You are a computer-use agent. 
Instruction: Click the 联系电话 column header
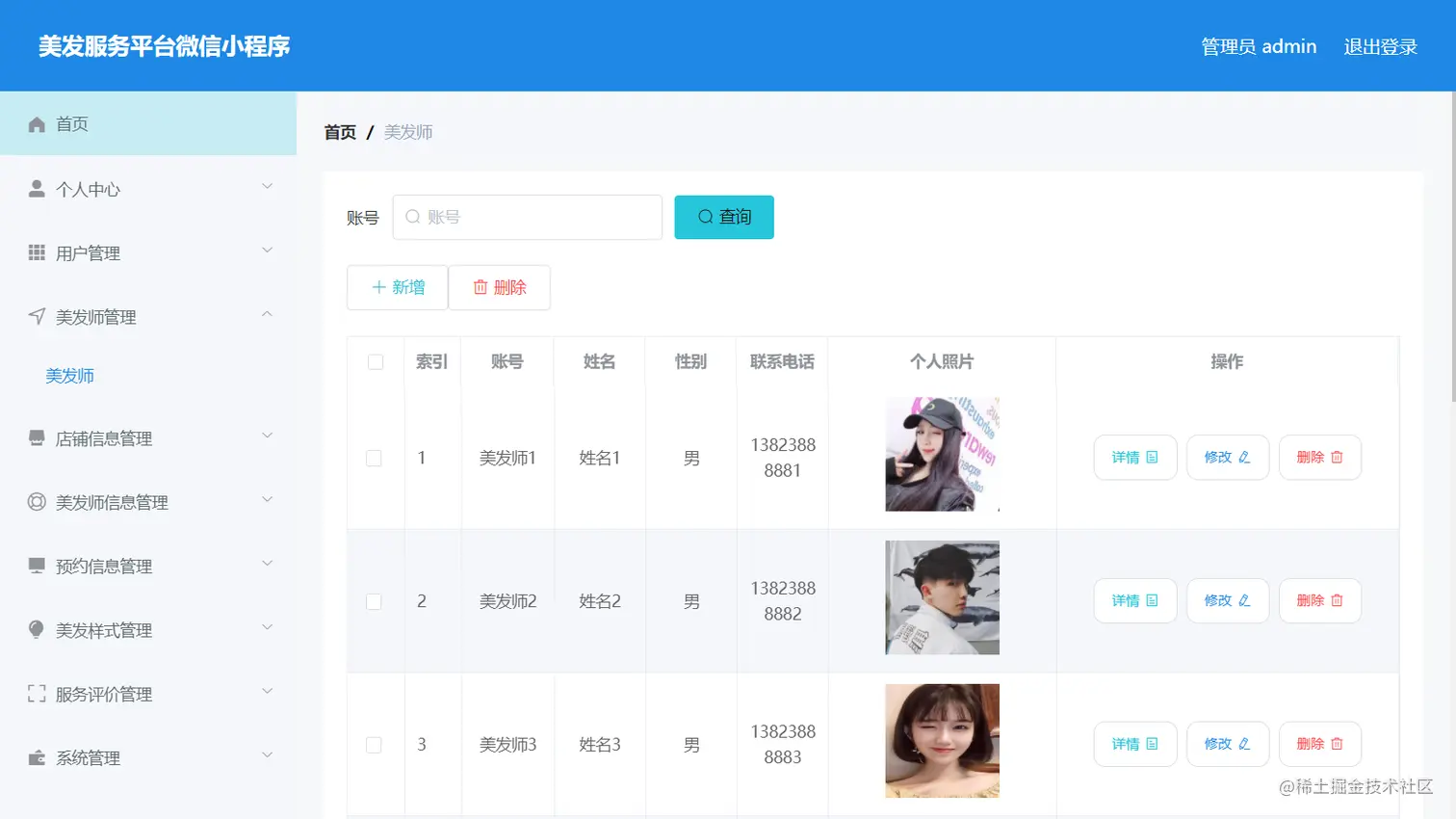782,361
